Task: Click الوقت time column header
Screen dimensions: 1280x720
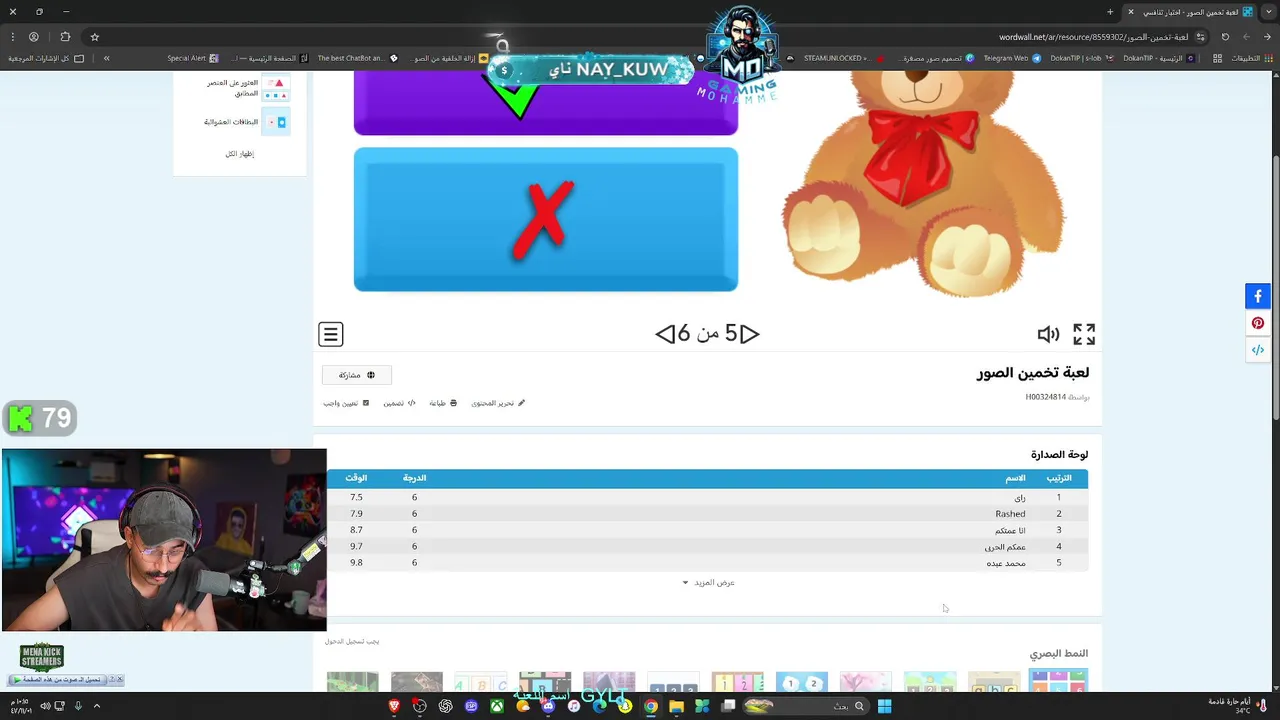Action: [356, 478]
